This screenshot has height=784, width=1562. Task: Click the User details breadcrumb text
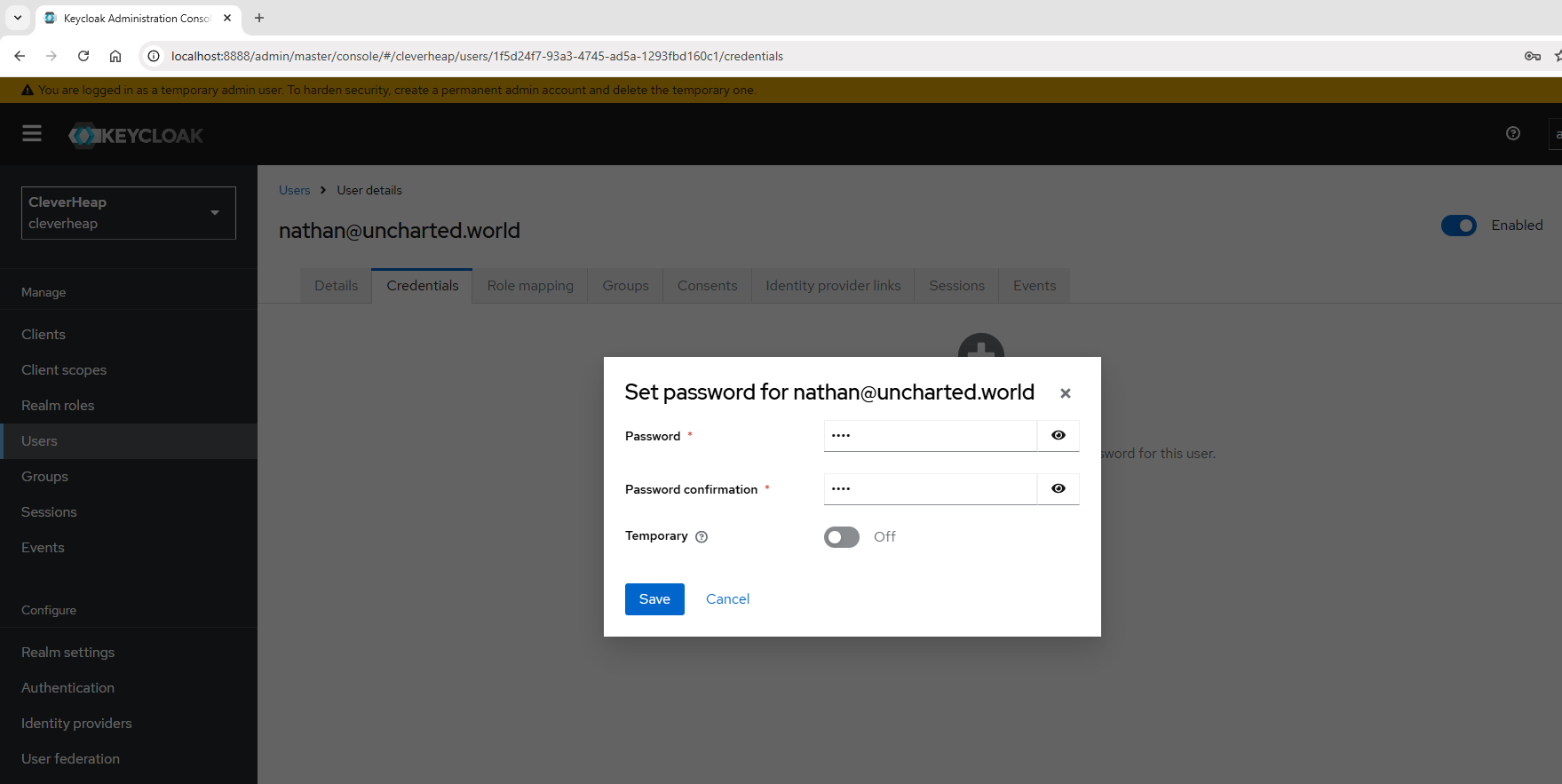[369, 190]
